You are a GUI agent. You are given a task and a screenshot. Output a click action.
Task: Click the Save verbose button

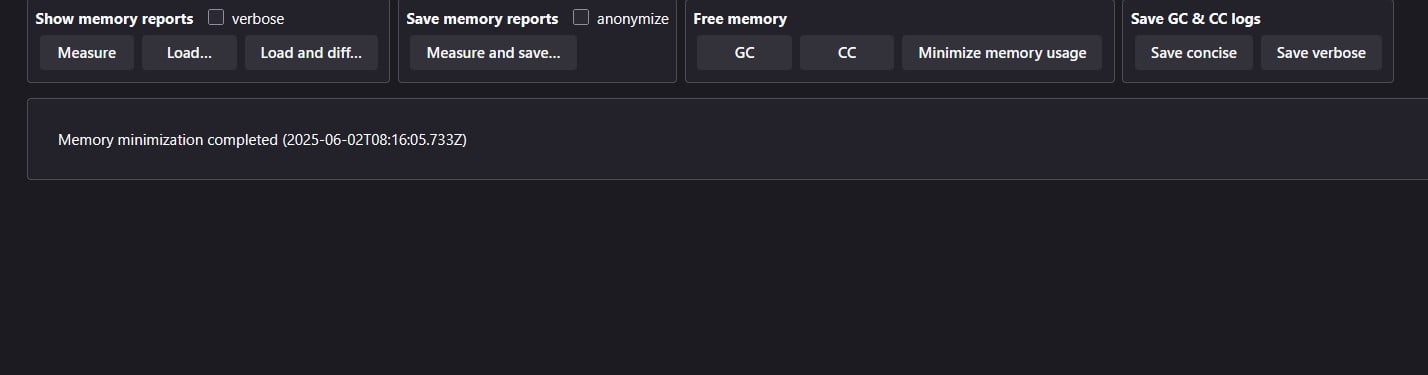pos(1321,53)
